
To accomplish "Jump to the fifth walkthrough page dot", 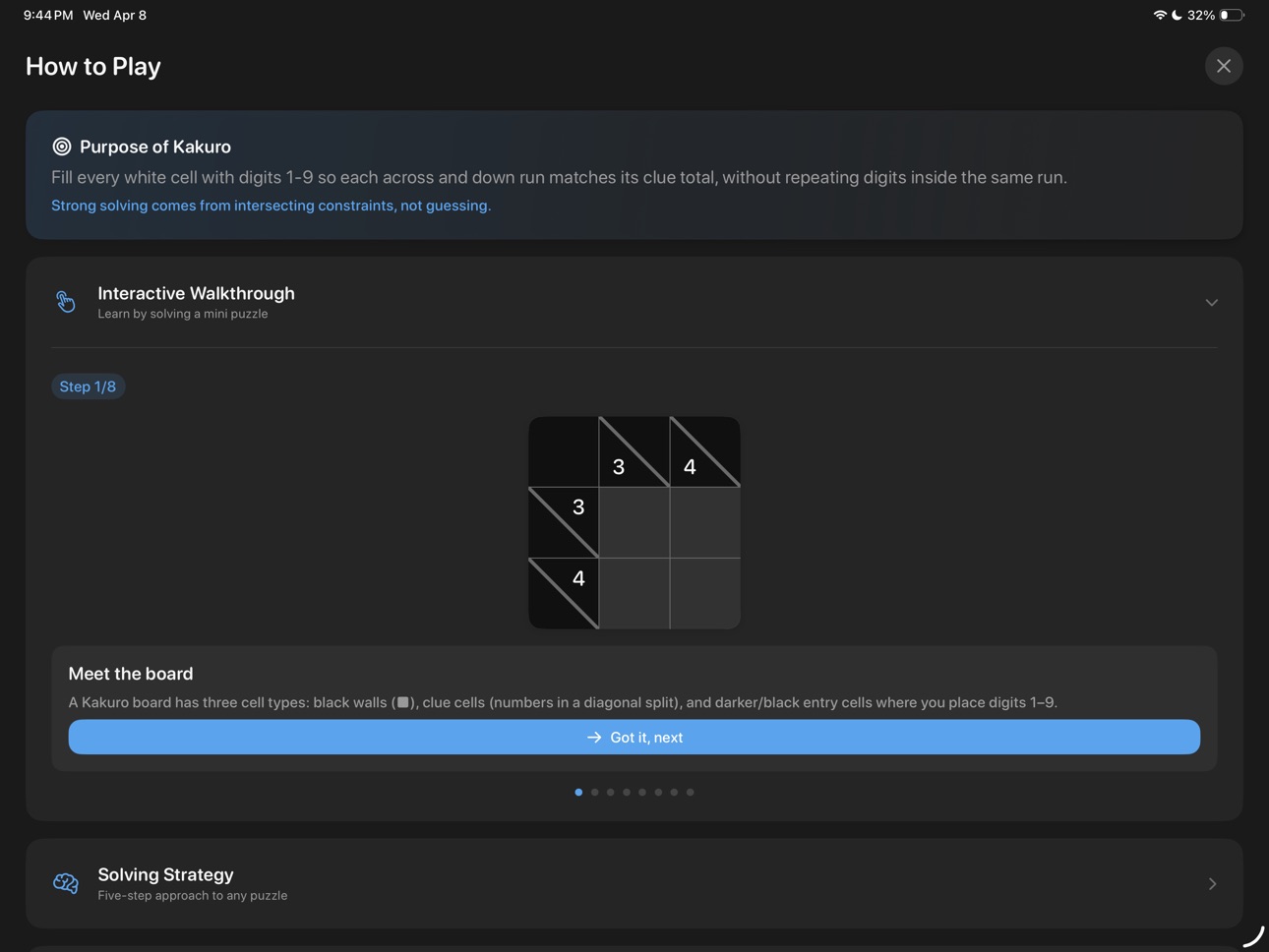I will (642, 792).
